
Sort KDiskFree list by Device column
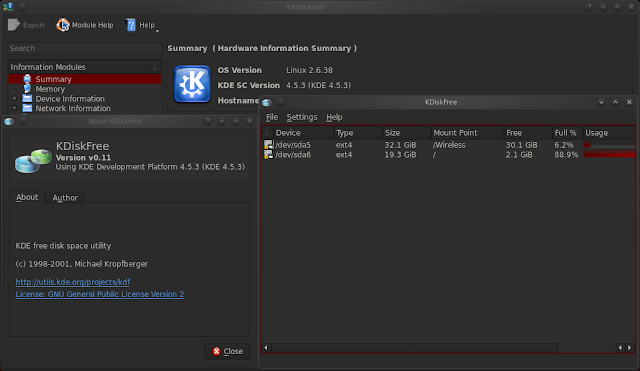coord(303,133)
